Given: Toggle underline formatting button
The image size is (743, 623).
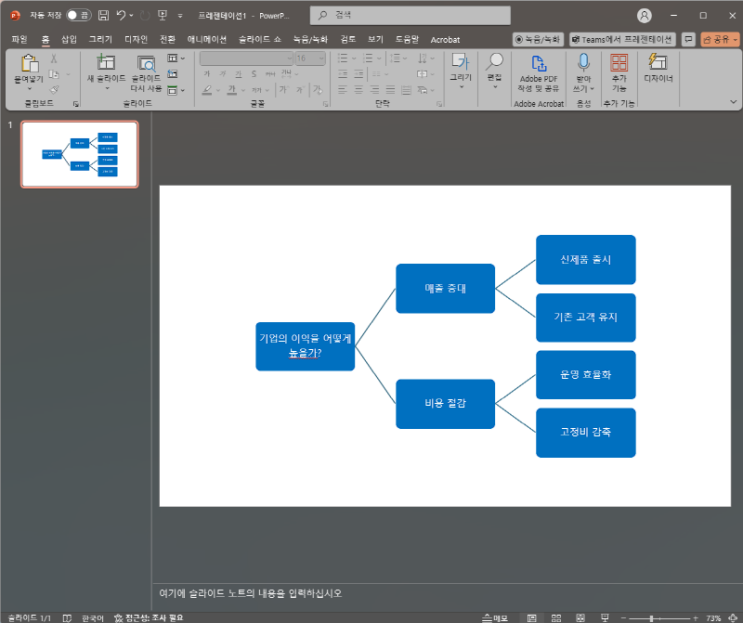Looking at the screenshot, I should click(238, 74).
